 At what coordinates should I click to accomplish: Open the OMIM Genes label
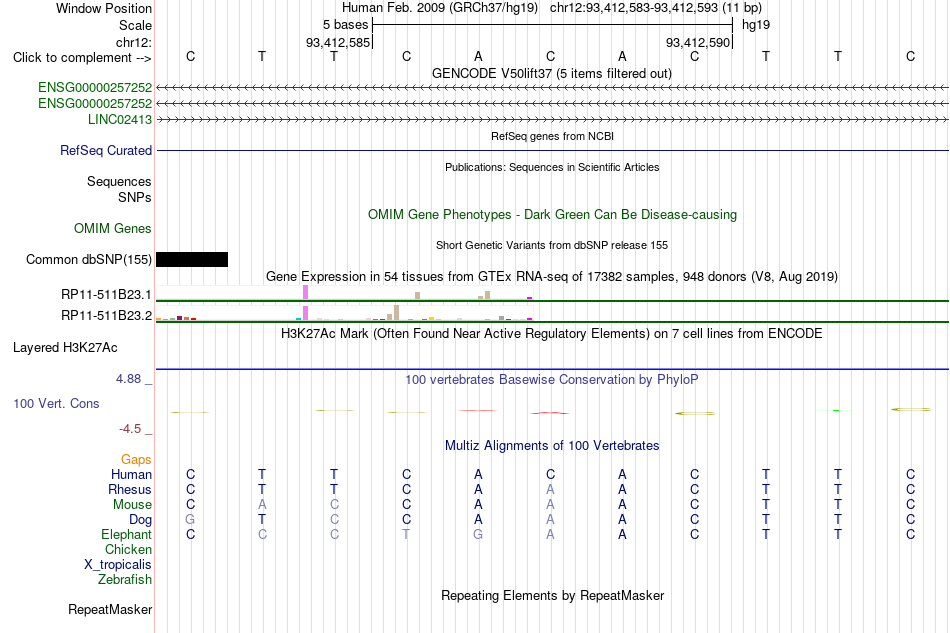coord(112,228)
